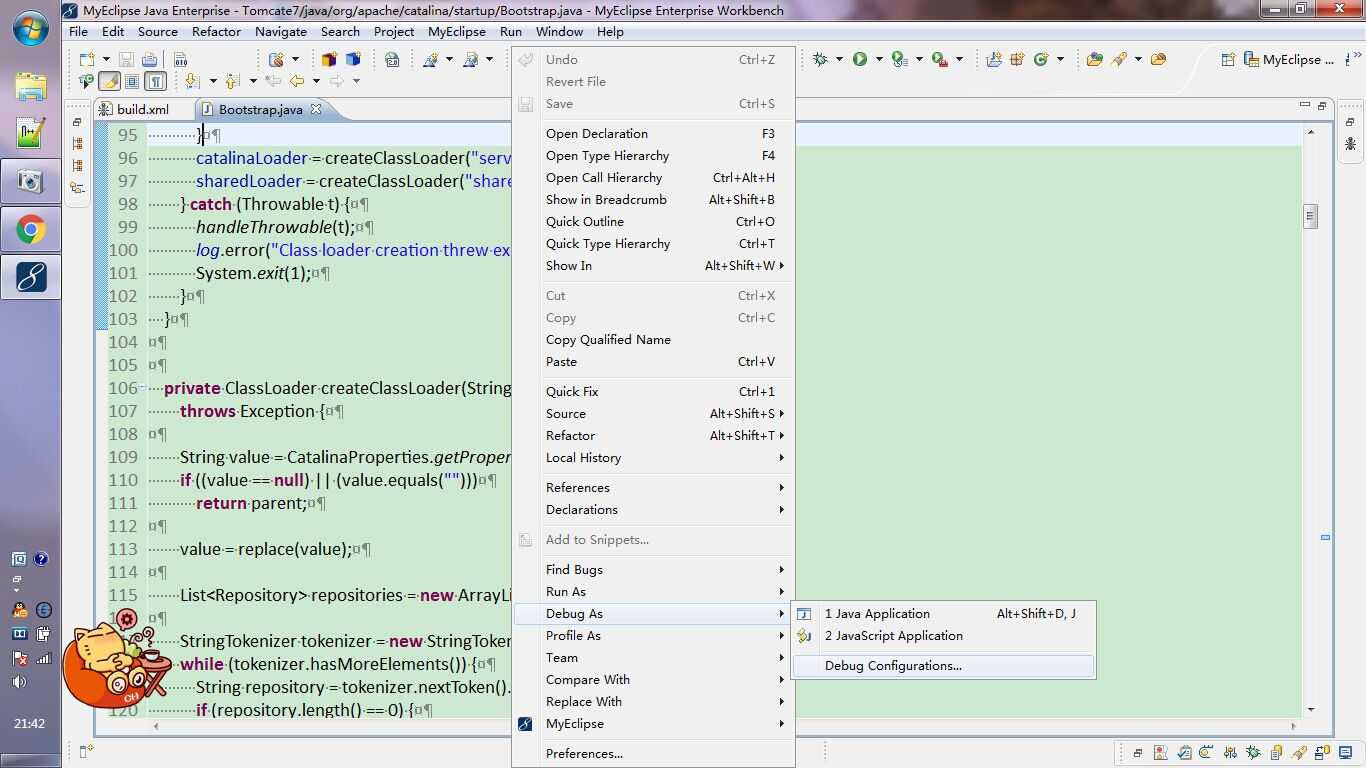Toggle Show Whitespace Characters pilcrow button
The height and width of the screenshot is (768, 1366).
(x=155, y=81)
